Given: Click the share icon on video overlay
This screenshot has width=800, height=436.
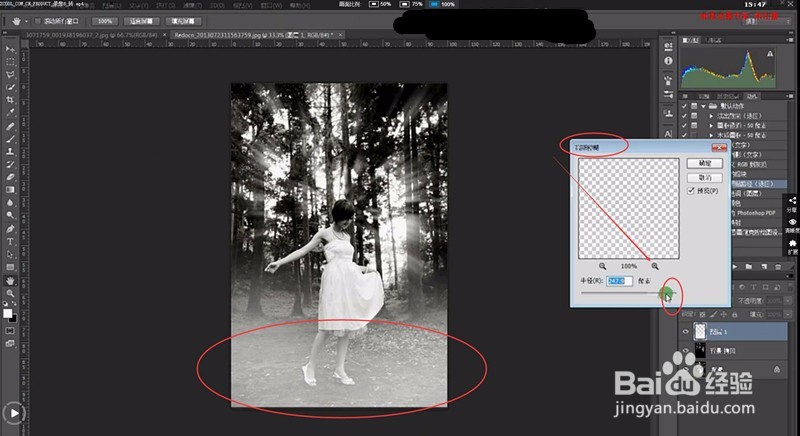Looking at the screenshot, I should [x=792, y=200].
